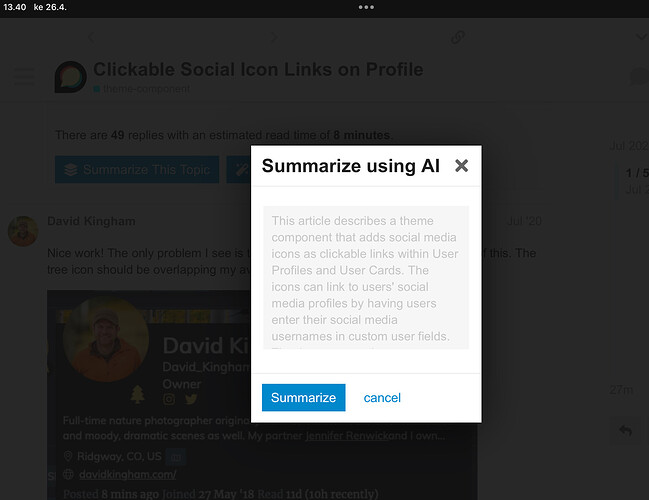Click the 13.40 clock in status bar
The image size is (649, 500).
coord(14,7)
